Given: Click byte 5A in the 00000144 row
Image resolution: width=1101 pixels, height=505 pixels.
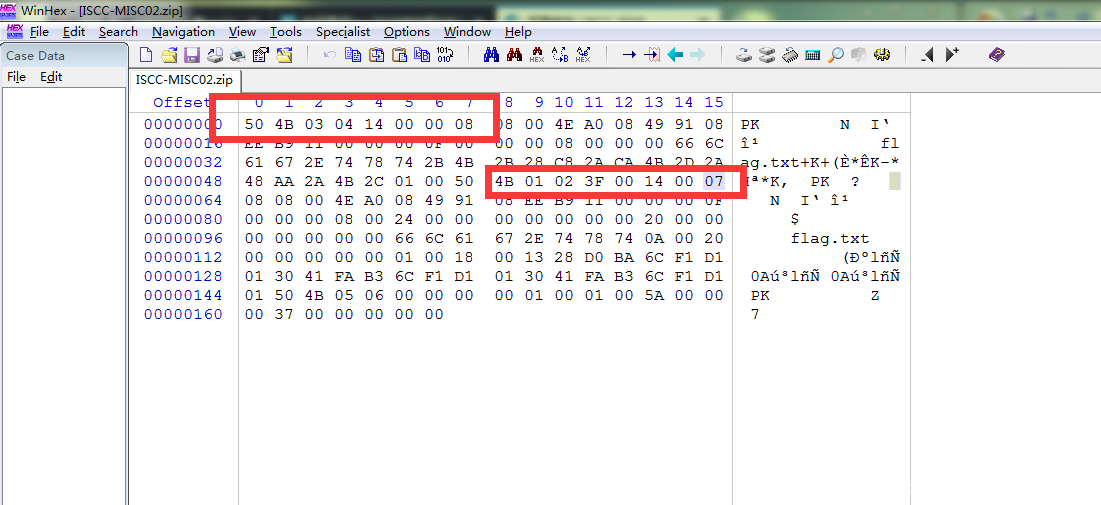Looking at the screenshot, I should click(x=654, y=296).
